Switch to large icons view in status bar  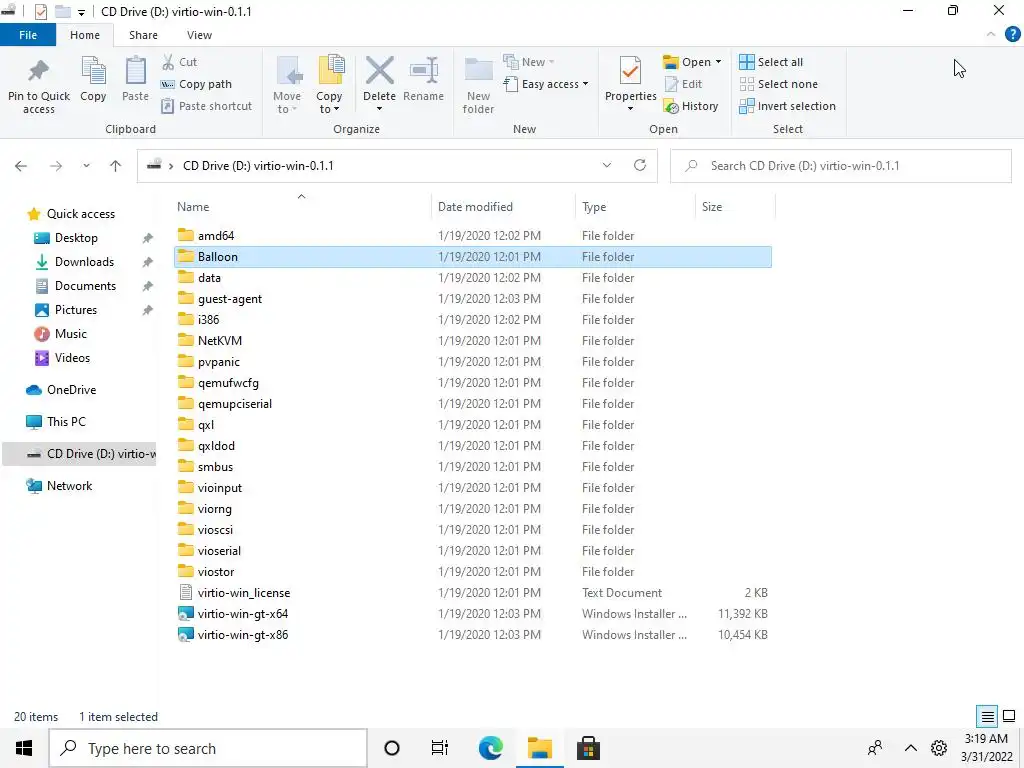1009,716
